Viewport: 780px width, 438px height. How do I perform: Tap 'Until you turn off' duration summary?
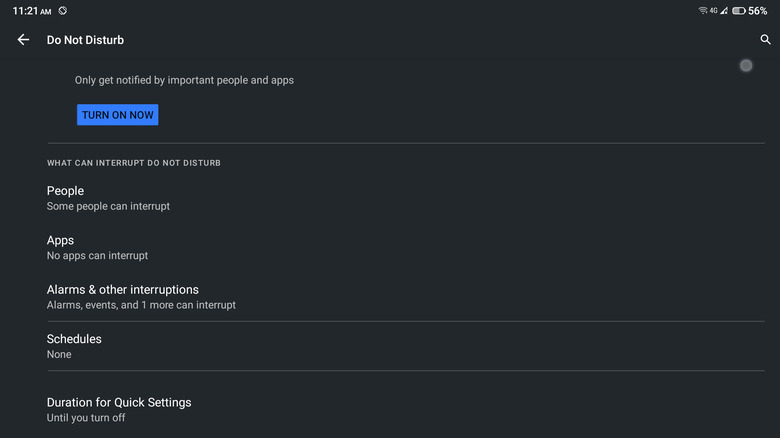pos(86,418)
